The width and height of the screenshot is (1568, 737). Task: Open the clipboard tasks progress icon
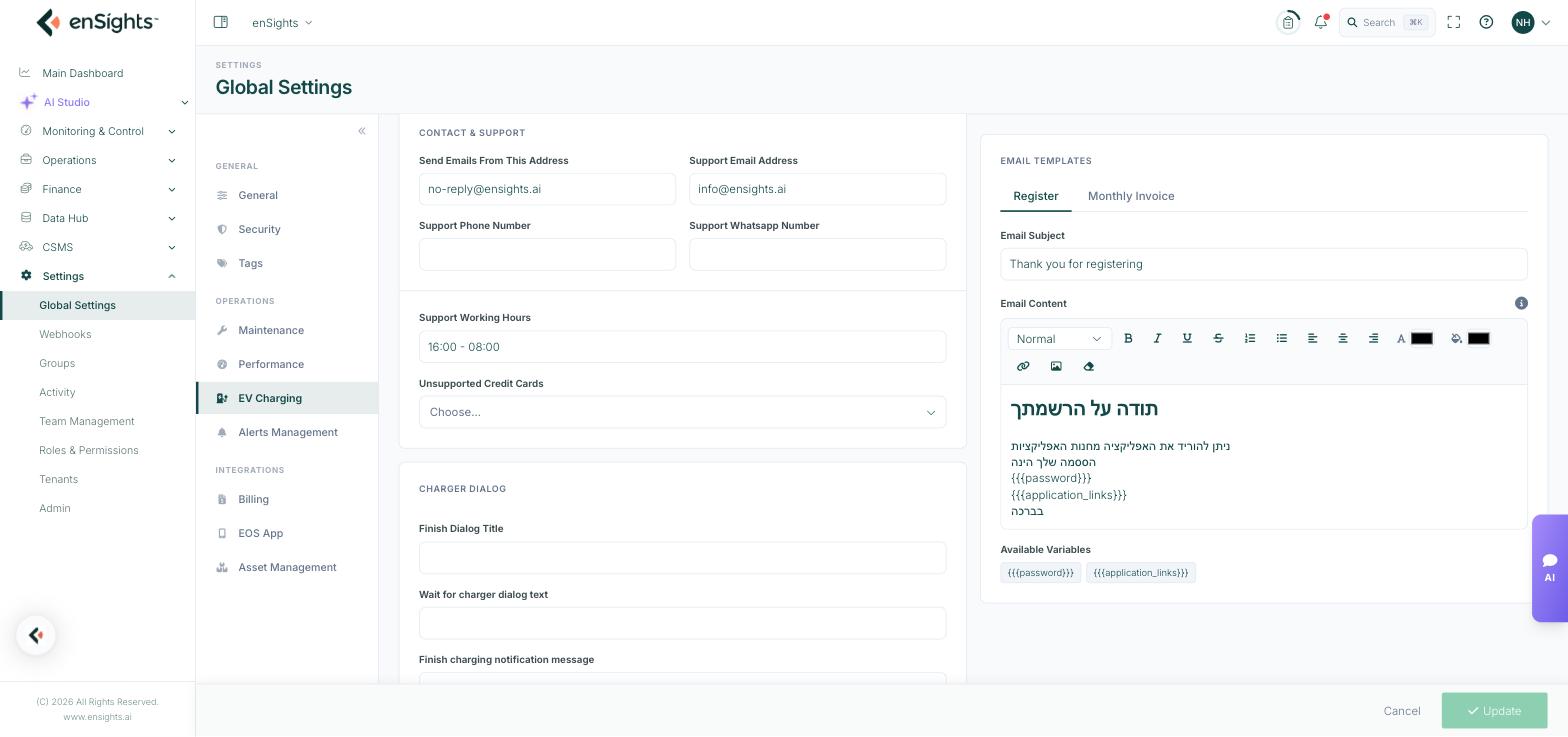(x=1288, y=22)
